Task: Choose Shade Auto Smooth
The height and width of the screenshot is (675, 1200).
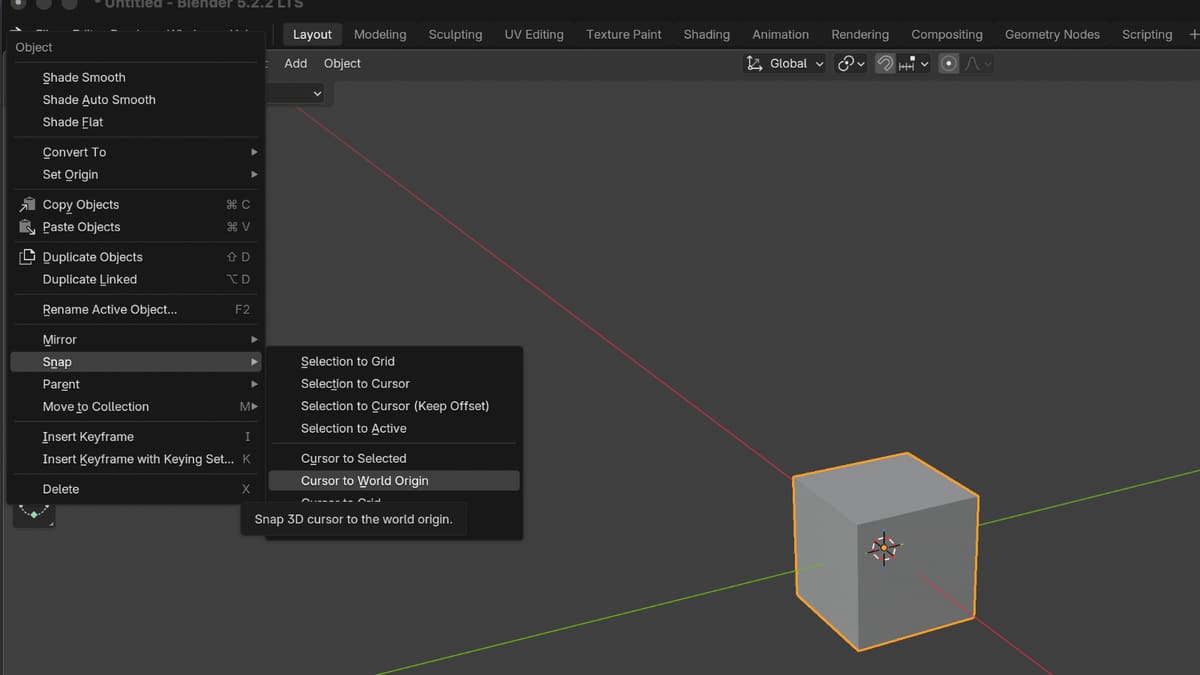Action: pos(136,100)
